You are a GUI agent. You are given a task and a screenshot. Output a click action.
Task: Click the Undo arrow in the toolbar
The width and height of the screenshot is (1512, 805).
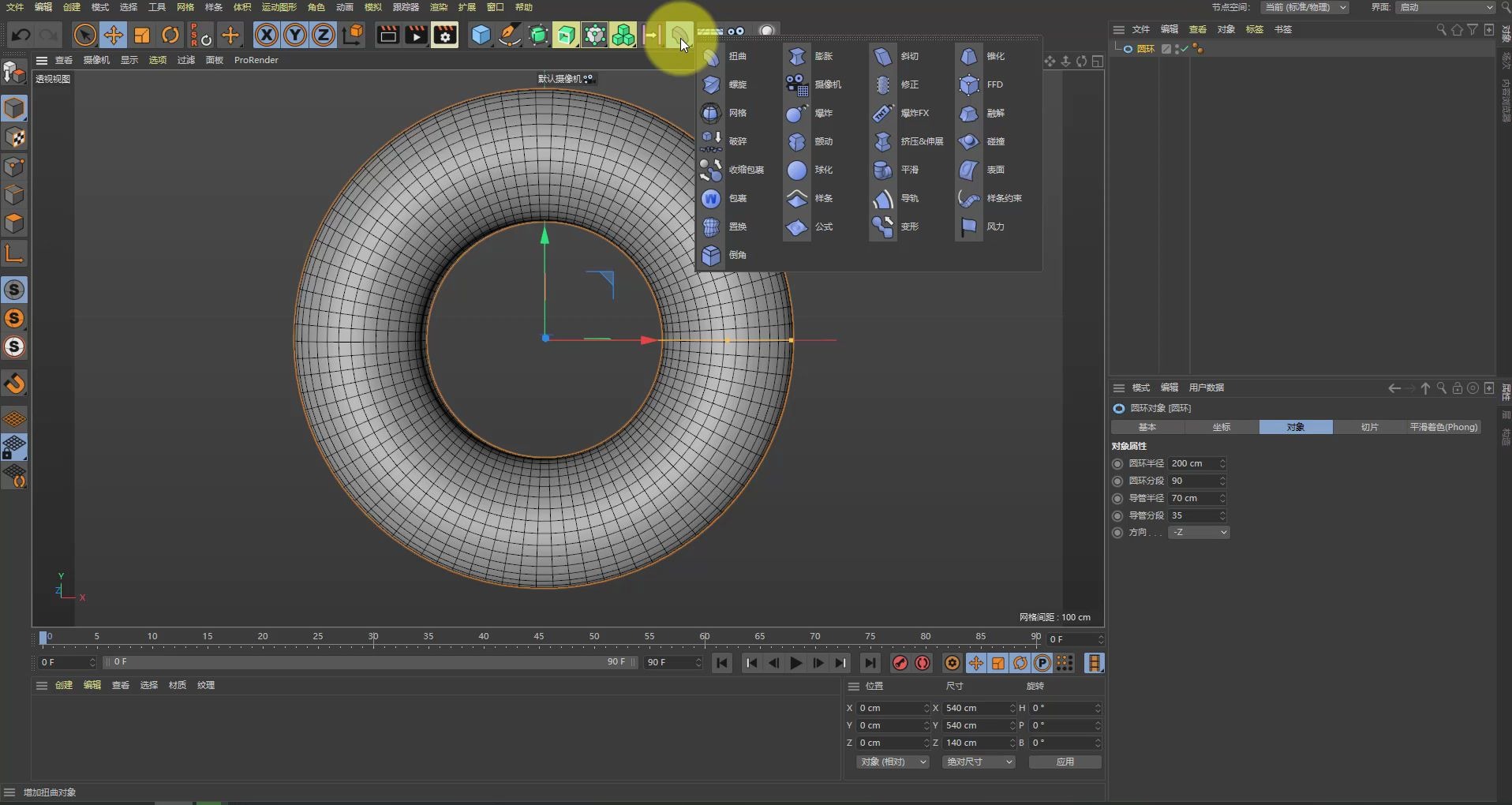point(21,36)
